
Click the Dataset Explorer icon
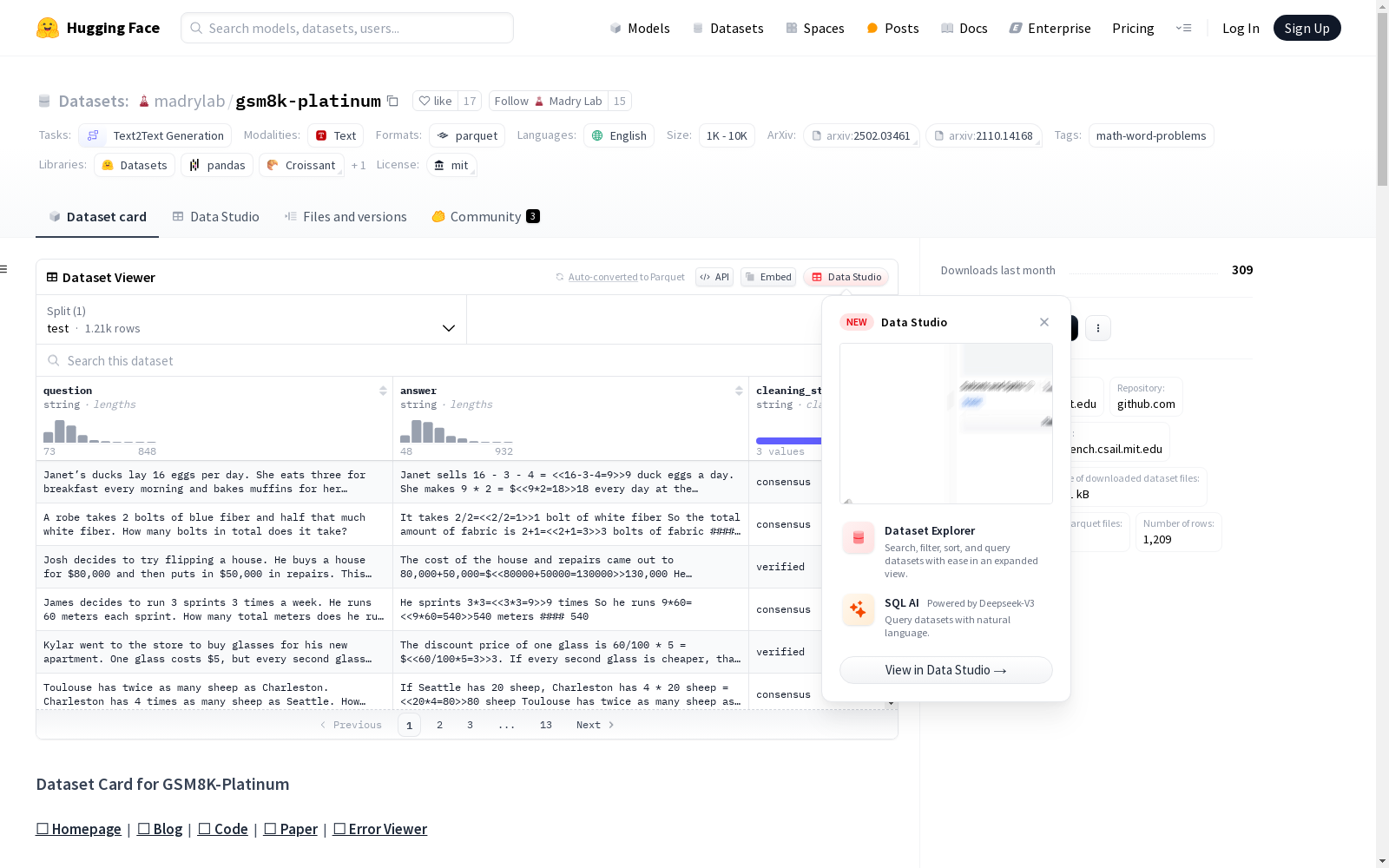pos(859,538)
